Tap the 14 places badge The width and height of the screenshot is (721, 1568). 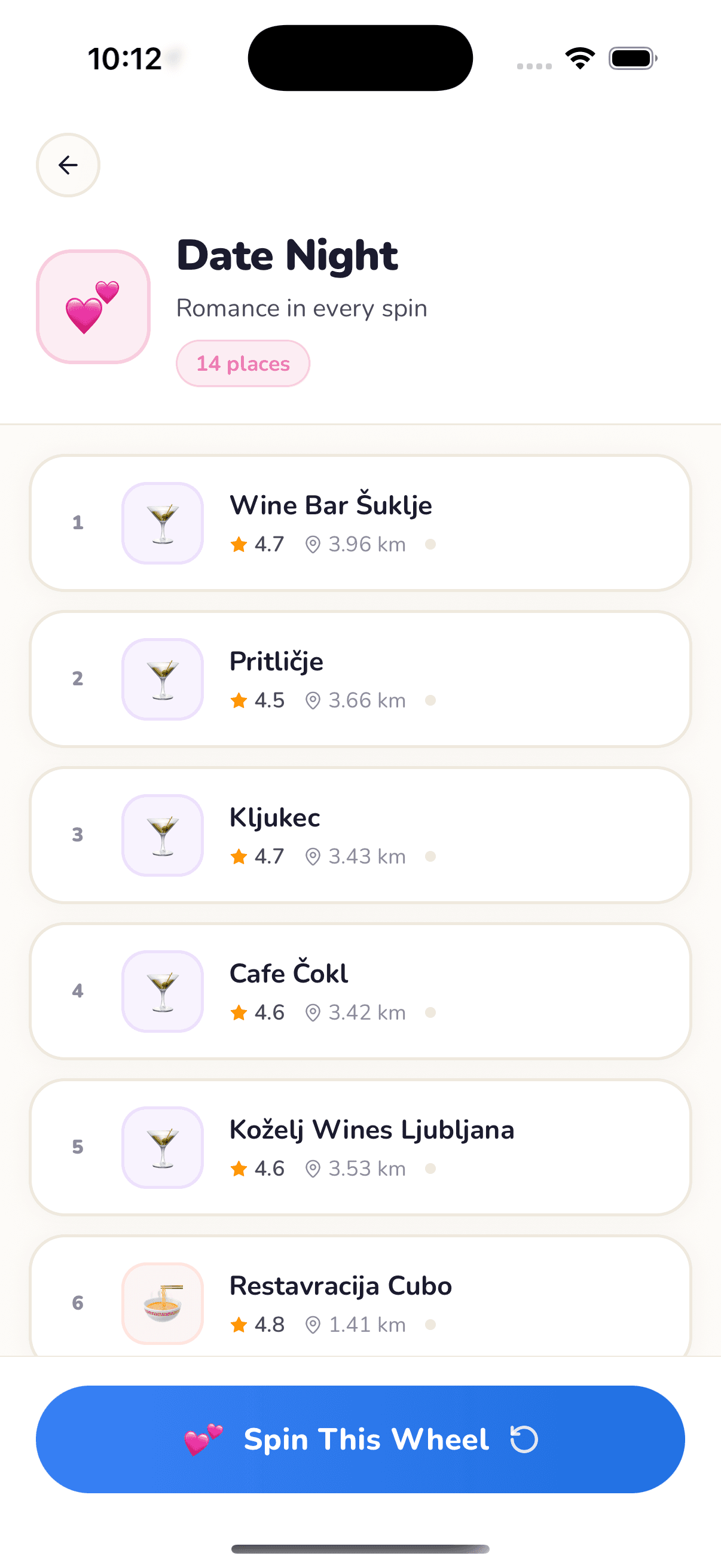243,364
